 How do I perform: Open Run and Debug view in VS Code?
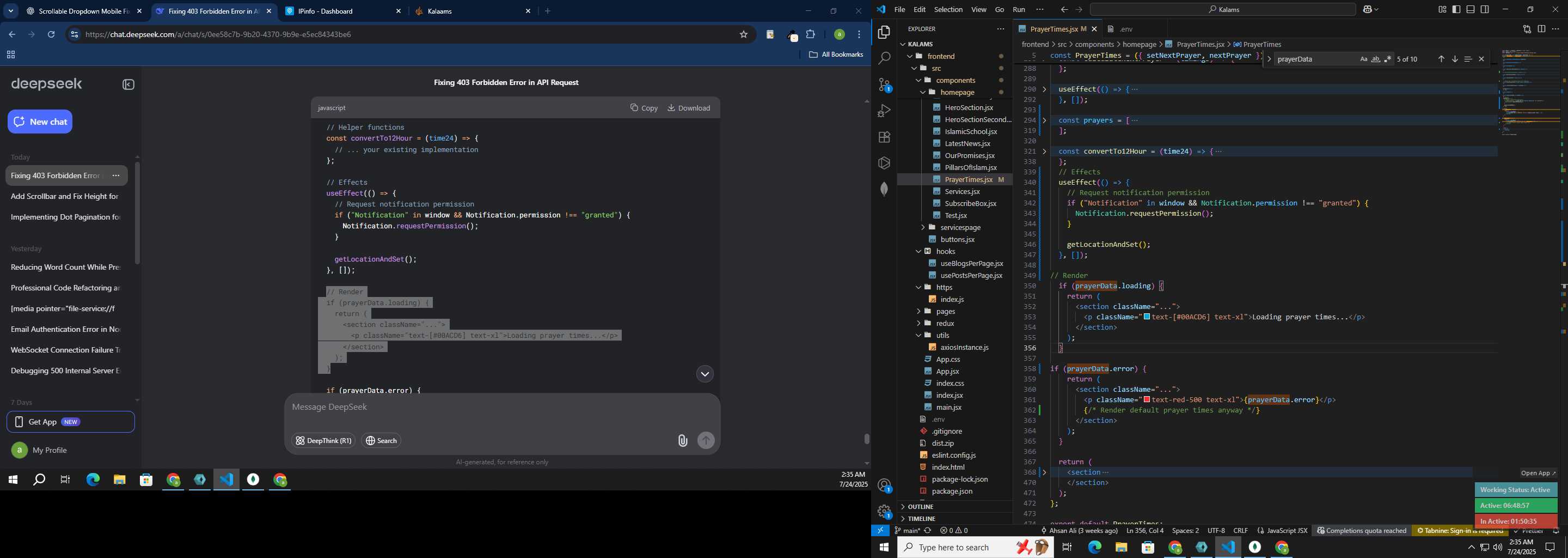pyautogui.click(x=884, y=112)
